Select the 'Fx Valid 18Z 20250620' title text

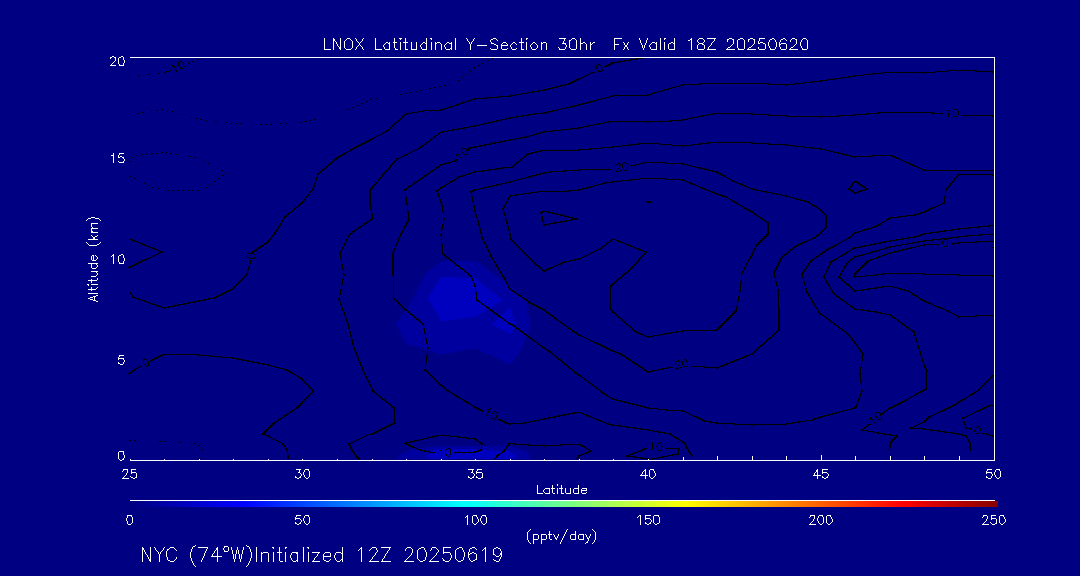tap(711, 45)
